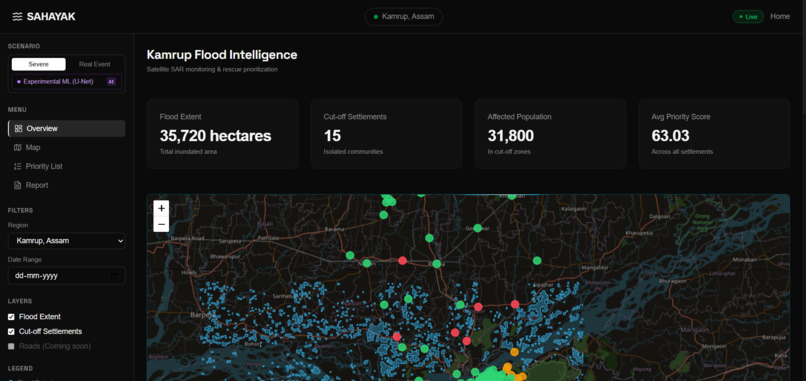806x381 pixels.
Task: Switch to the Real Event scenario
Action: 95,64
